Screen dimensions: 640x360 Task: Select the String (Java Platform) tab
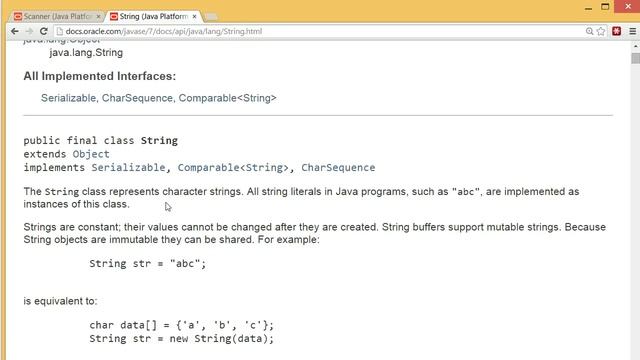click(153, 16)
